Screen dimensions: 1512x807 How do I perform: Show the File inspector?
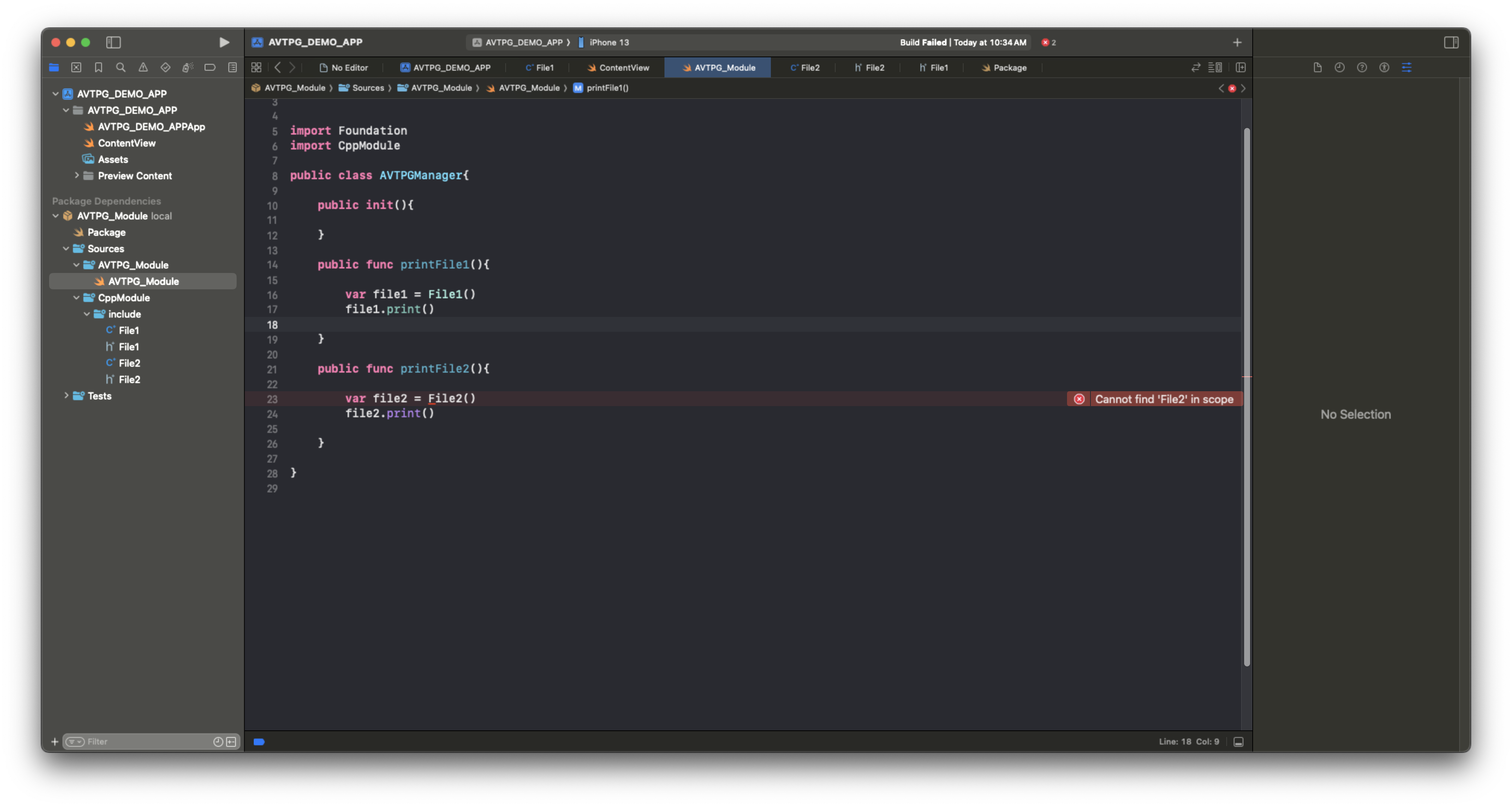(x=1318, y=67)
